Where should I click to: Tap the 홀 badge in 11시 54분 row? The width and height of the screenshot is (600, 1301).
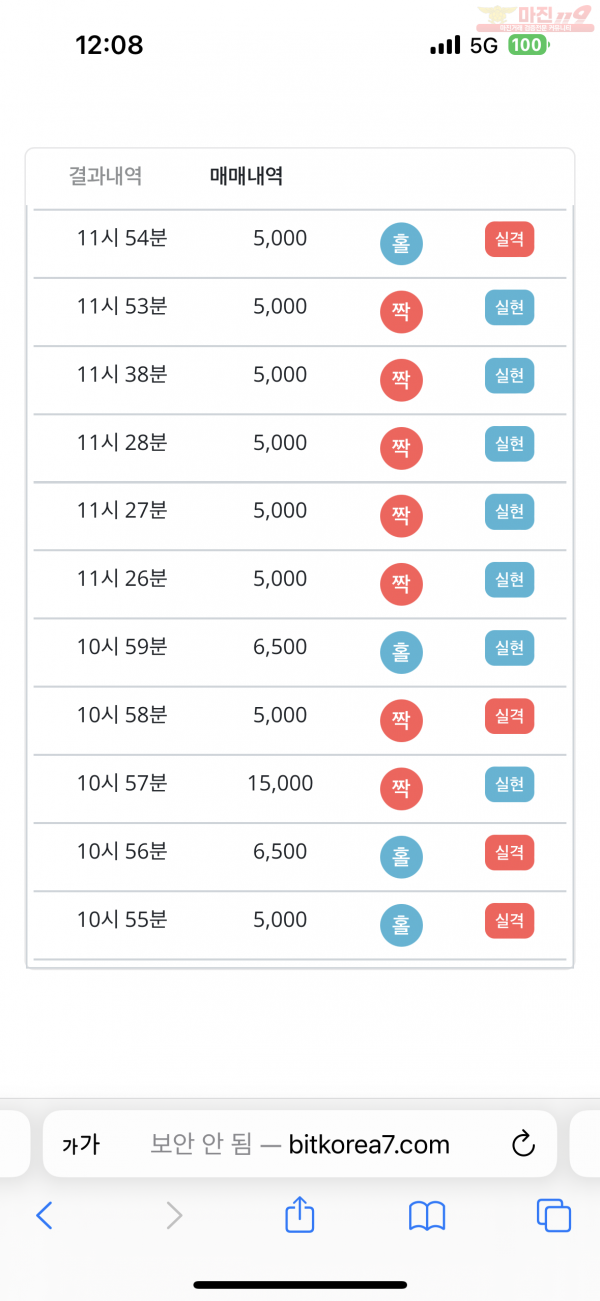click(x=401, y=244)
